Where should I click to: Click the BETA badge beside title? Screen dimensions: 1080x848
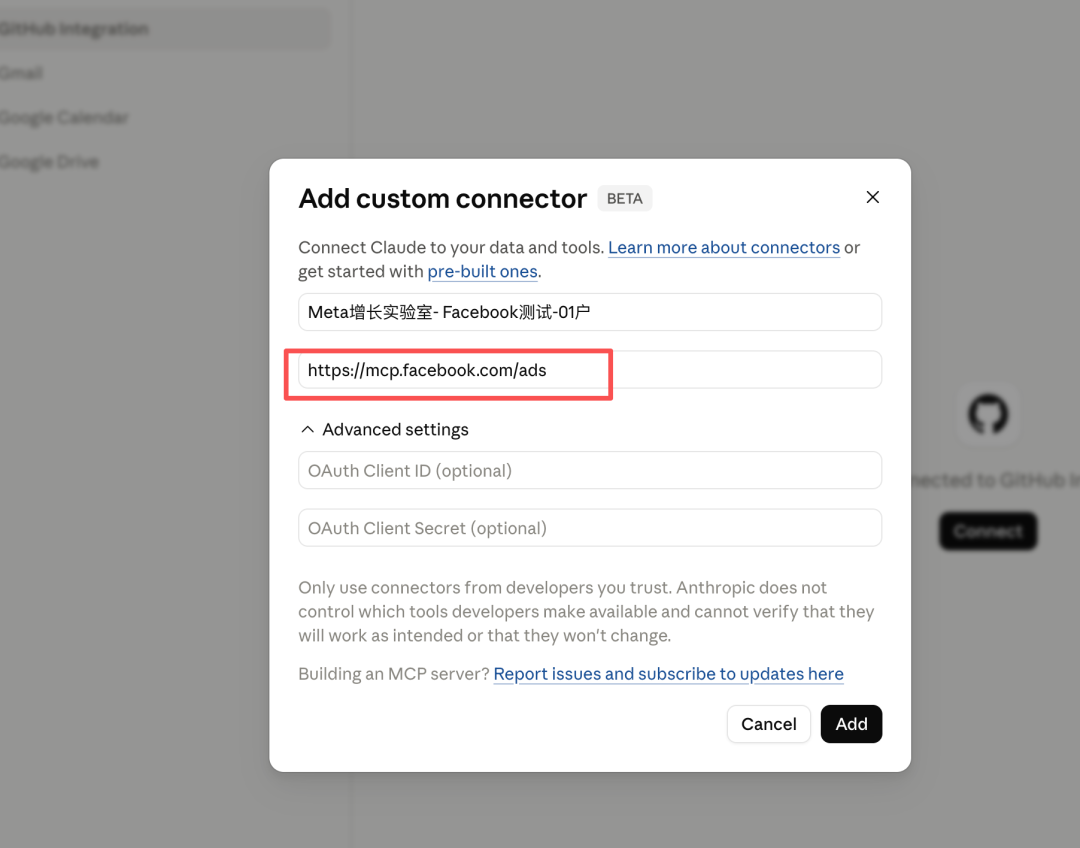pyautogui.click(x=625, y=198)
